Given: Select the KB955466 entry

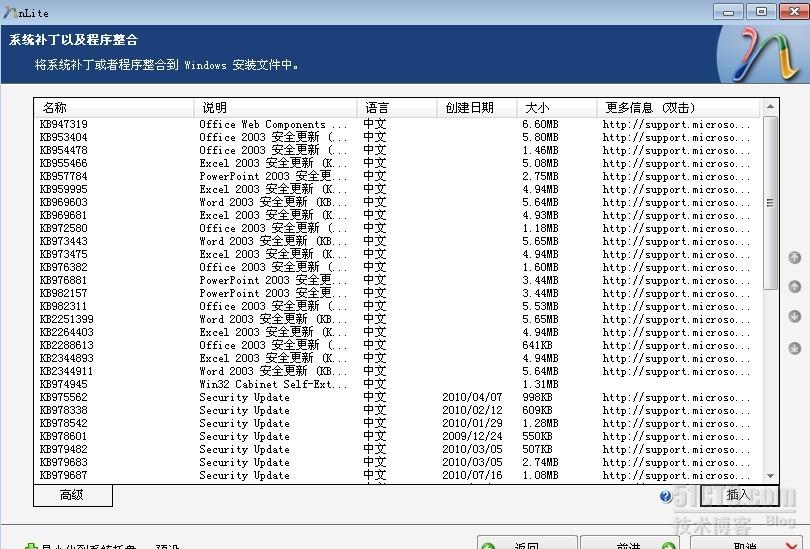Looking at the screenshot, I should coord(398,163).
